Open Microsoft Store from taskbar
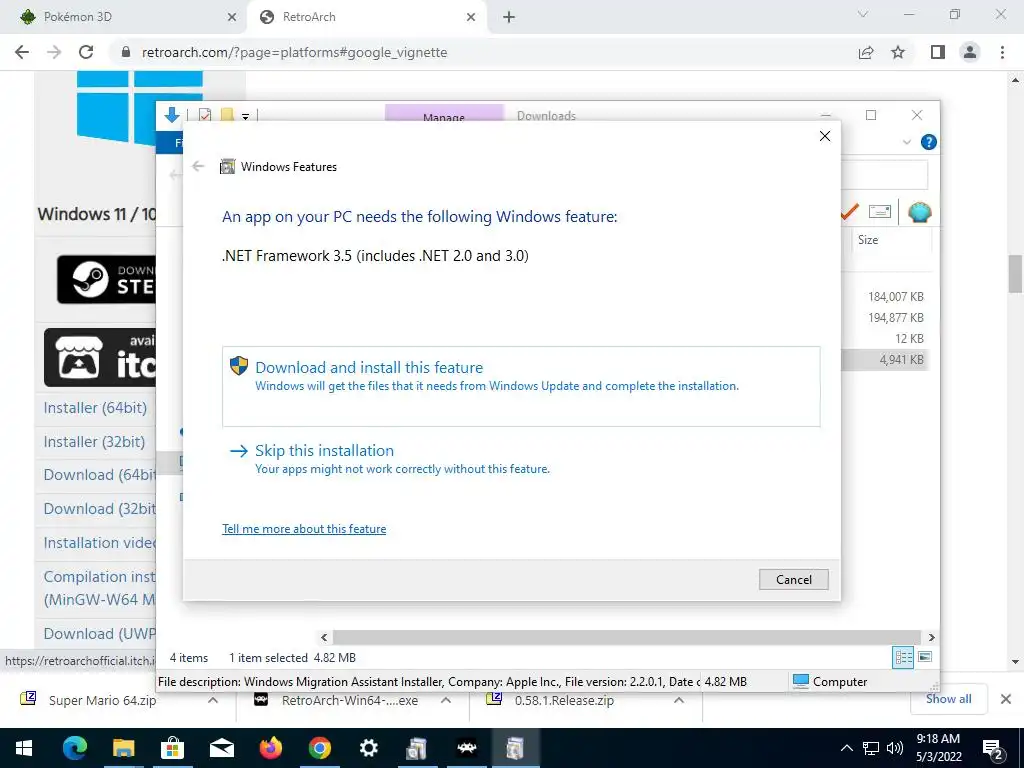This screenshot has height=768, width=1024. [x=172, y=748]
